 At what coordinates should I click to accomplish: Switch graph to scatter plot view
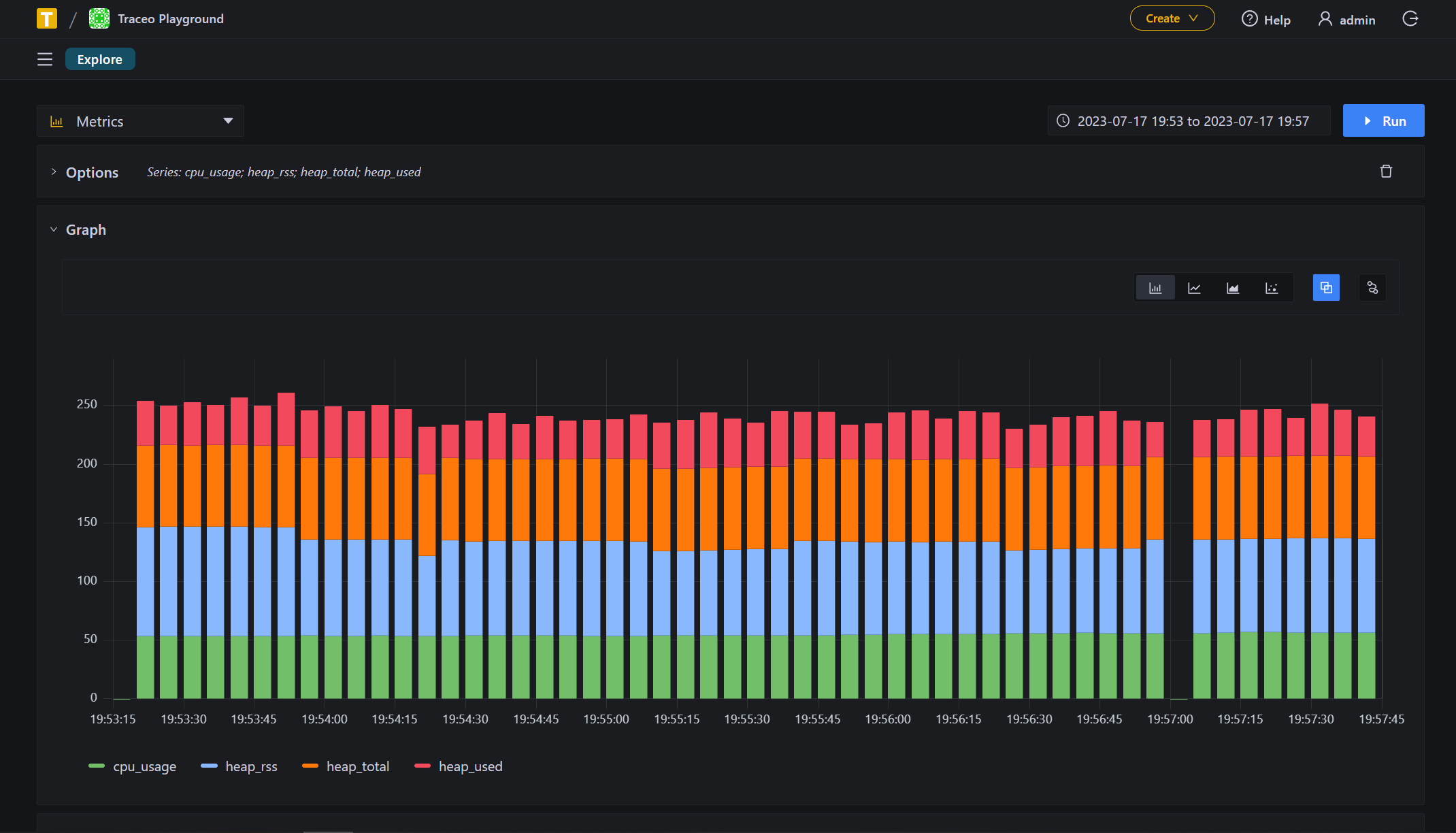[1272, 288]
